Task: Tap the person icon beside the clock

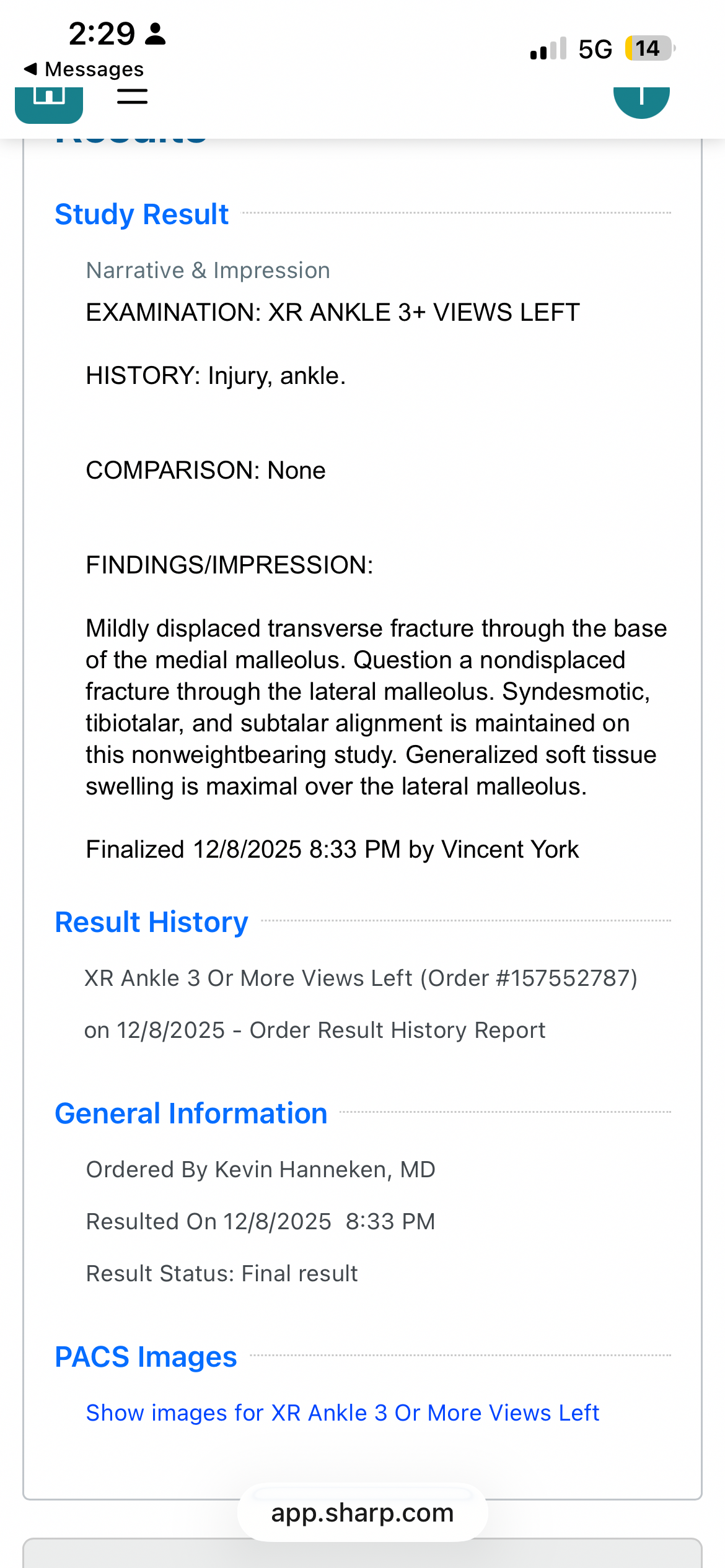Action: click(155, 34)
